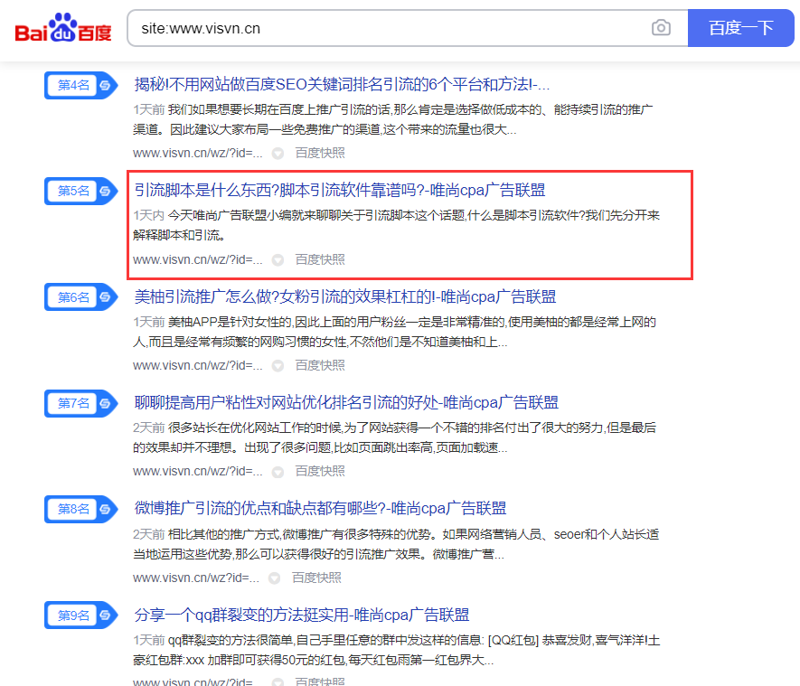Screen dimensions: 800x686
Task: Focus the search field containing site:www.visvn.cn
Action: 390,28
